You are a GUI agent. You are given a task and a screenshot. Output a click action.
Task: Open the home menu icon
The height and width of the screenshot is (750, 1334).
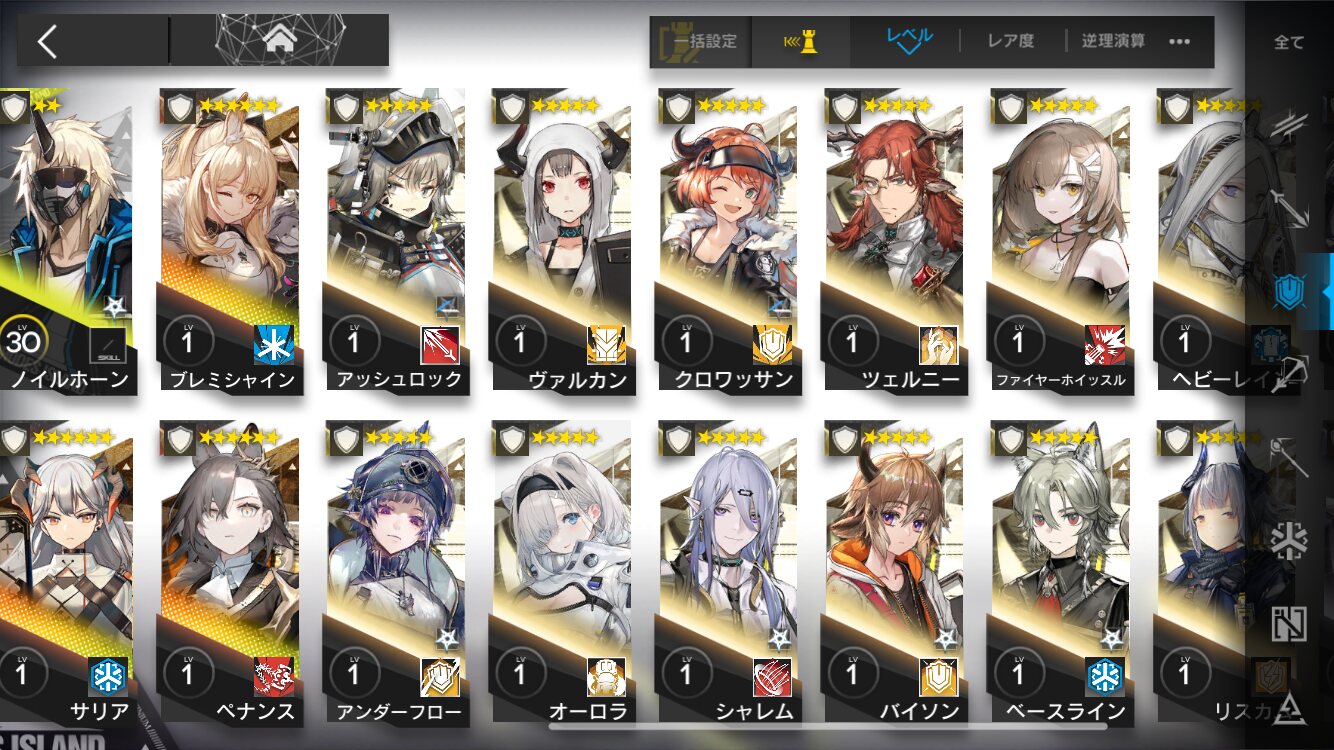(x=280, y=41)
